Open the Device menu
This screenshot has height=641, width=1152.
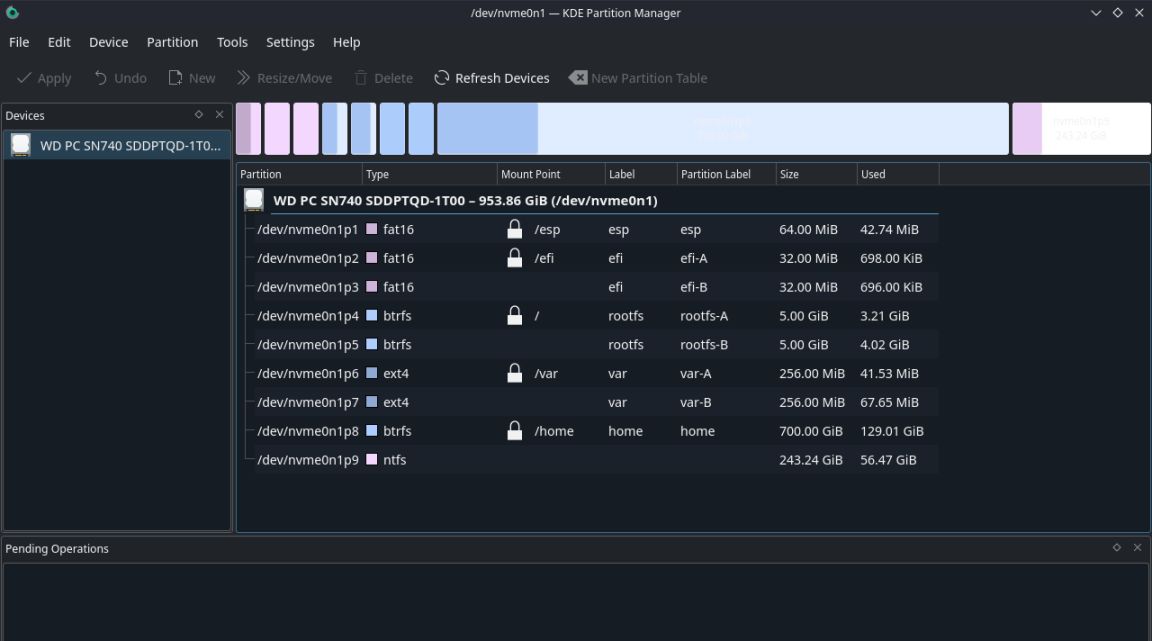(x=109, y=42)
